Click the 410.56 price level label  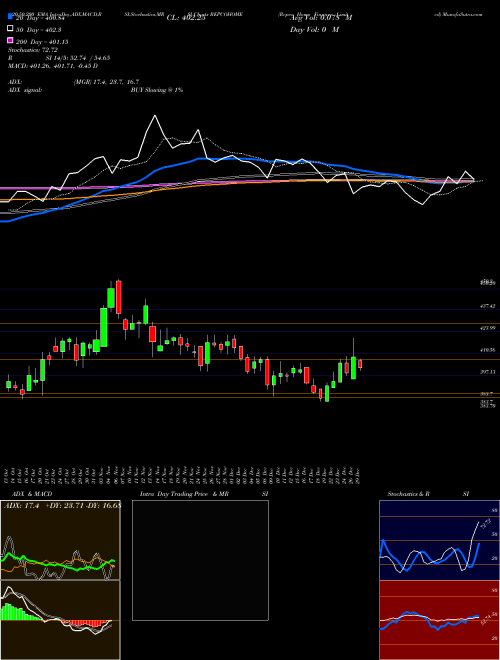pyautogui.click(x=487, y=350)
